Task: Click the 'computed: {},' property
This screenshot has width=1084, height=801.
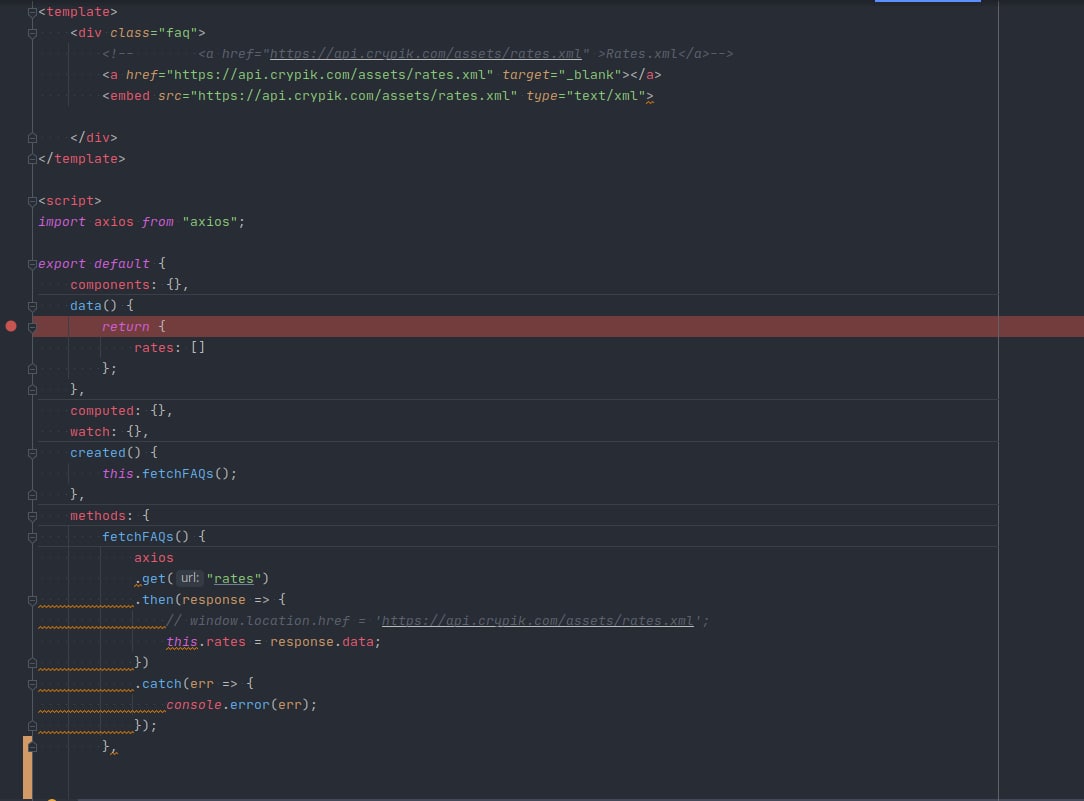Action: (121, 411)
